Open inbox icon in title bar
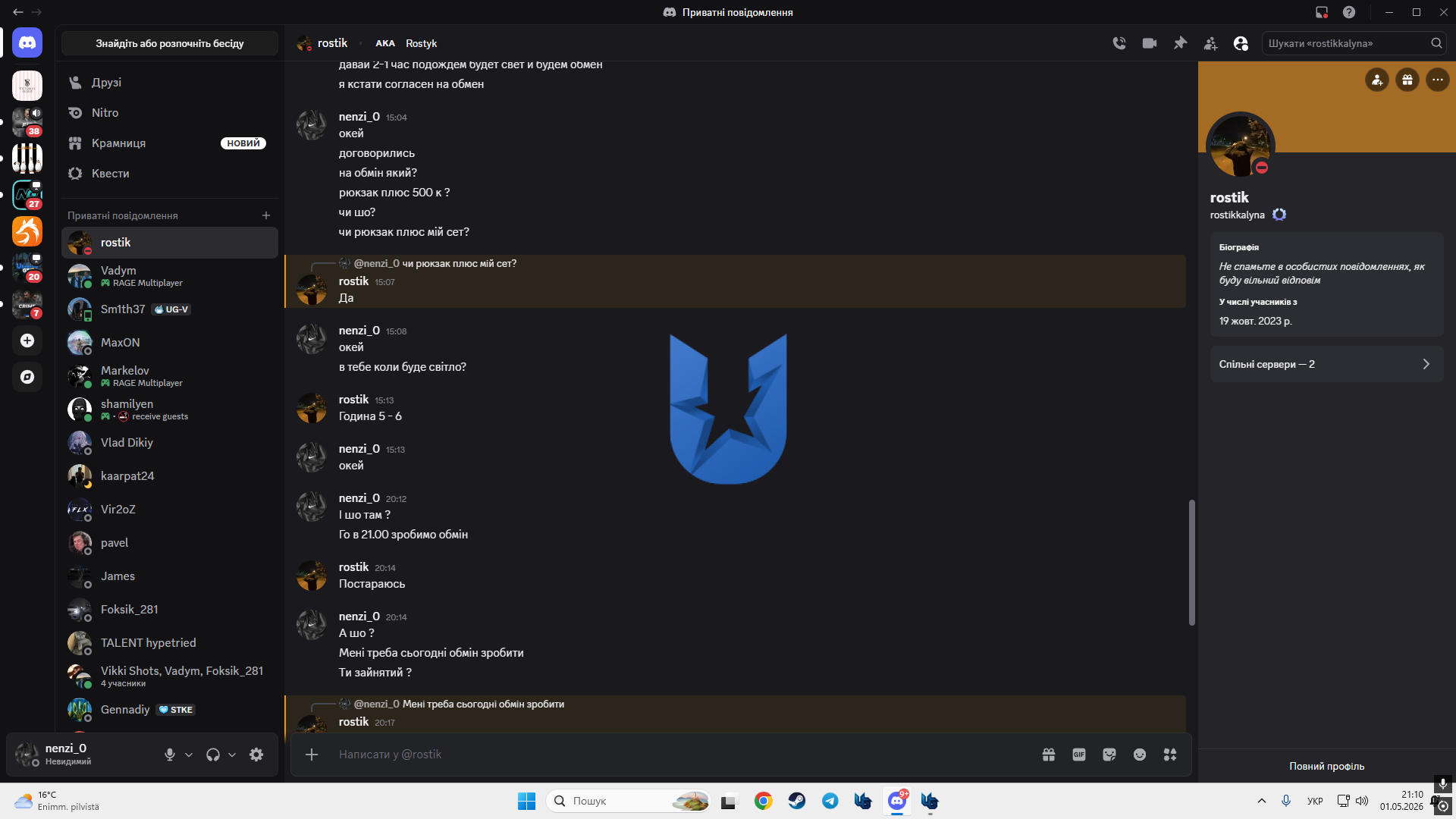This screenshot has height=819, width=1456. (1322, 12)
